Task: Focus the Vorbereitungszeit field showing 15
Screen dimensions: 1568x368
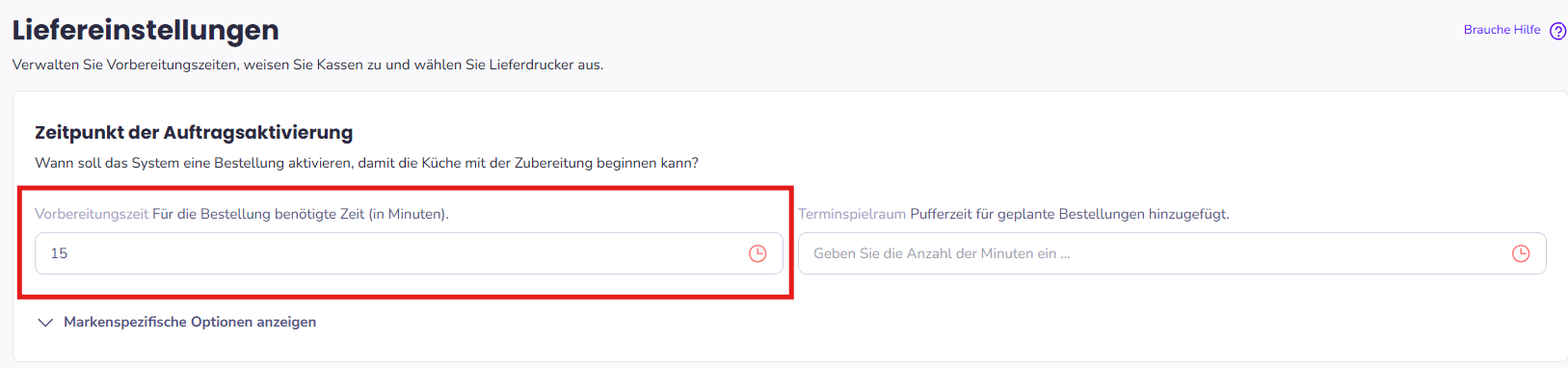Action: pyautogui.click(x=409, y=253)
